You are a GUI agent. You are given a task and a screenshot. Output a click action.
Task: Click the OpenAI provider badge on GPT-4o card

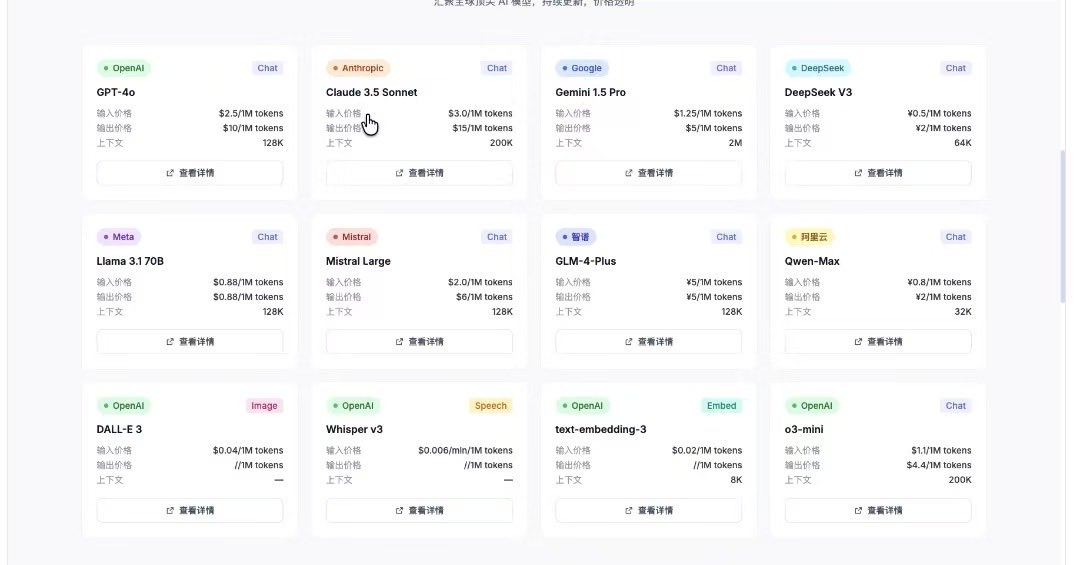tap(124, 68)
